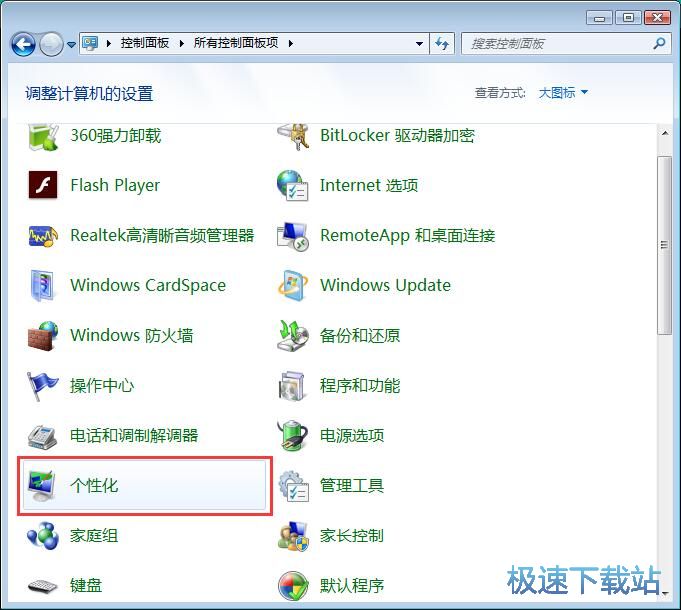Open the Internet 选项 globe icon
681x610 pixels.
(x=293, y=186)
